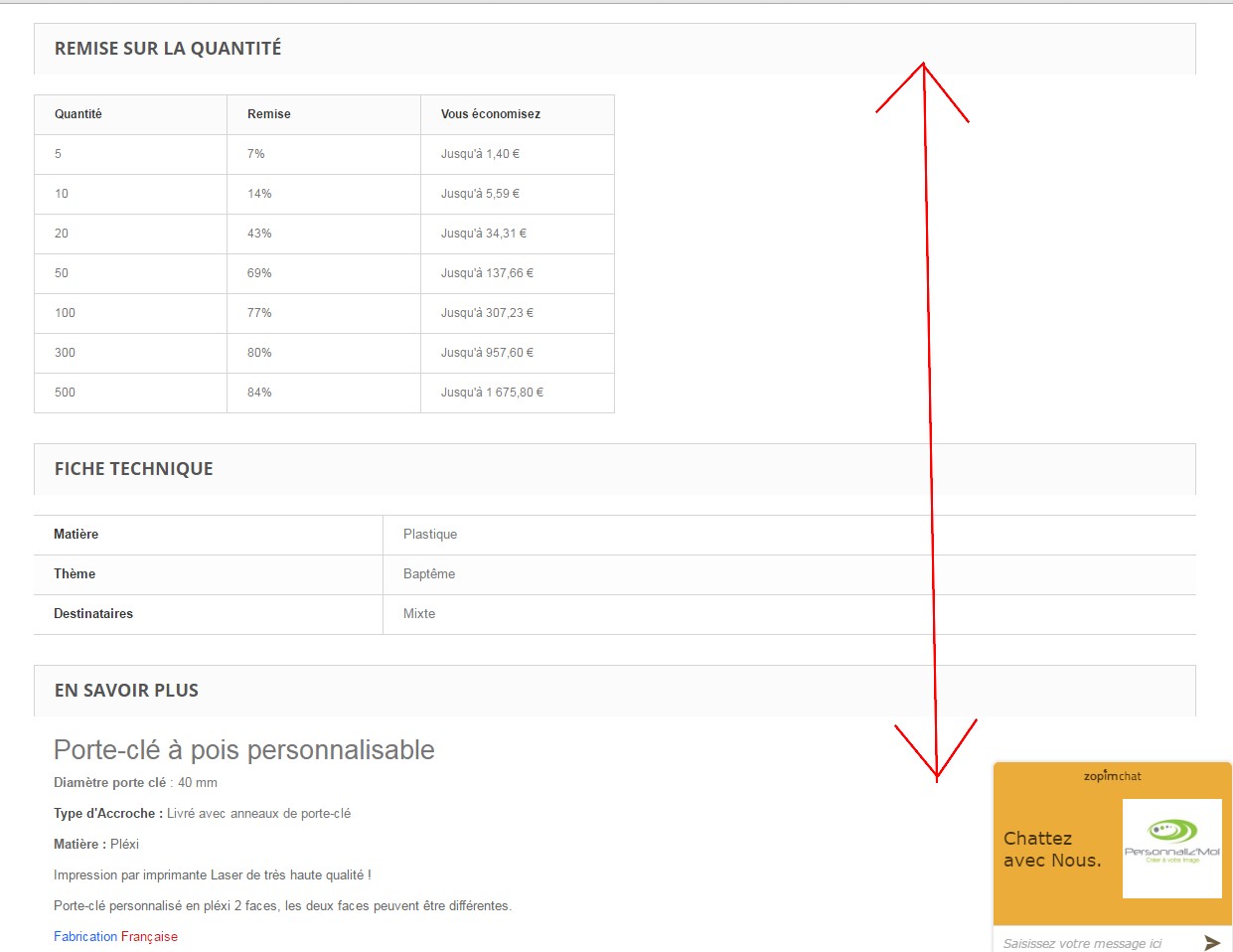
Task: Click the 'Plastique' value
Action: tap(430, 535)
